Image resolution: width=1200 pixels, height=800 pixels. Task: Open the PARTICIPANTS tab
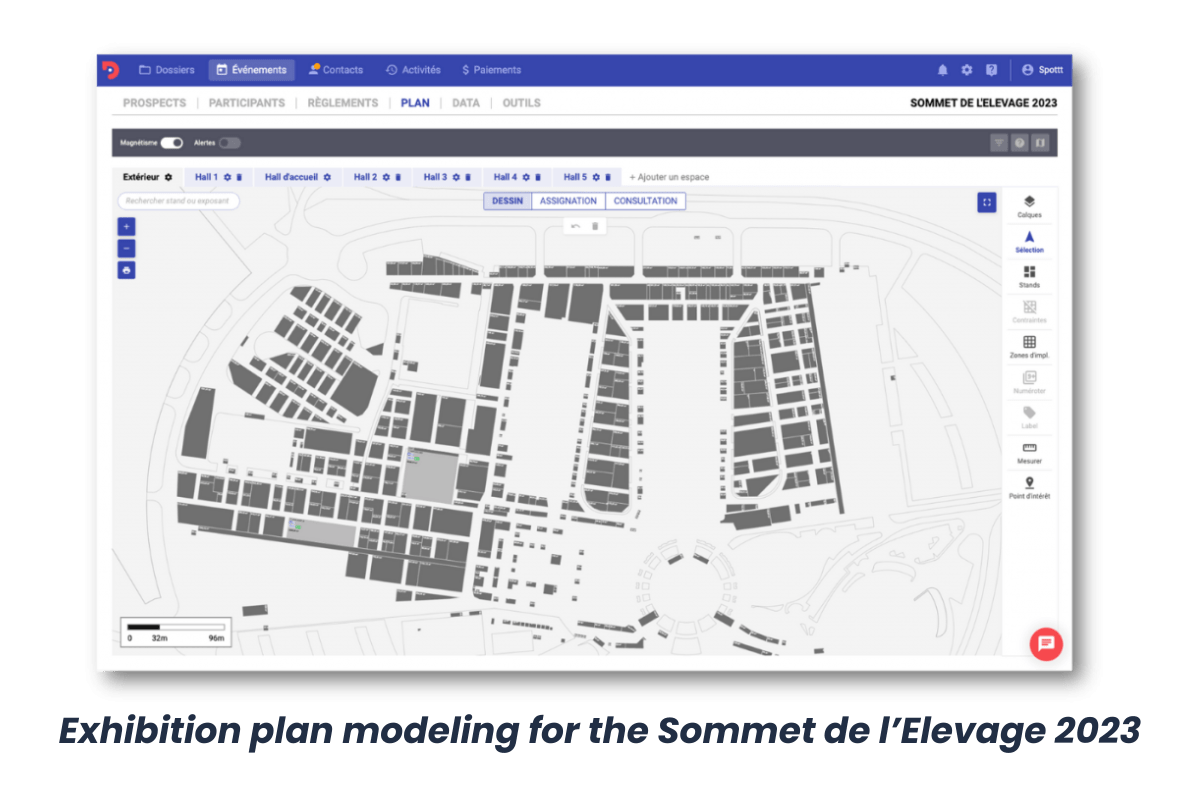[246, 103]
